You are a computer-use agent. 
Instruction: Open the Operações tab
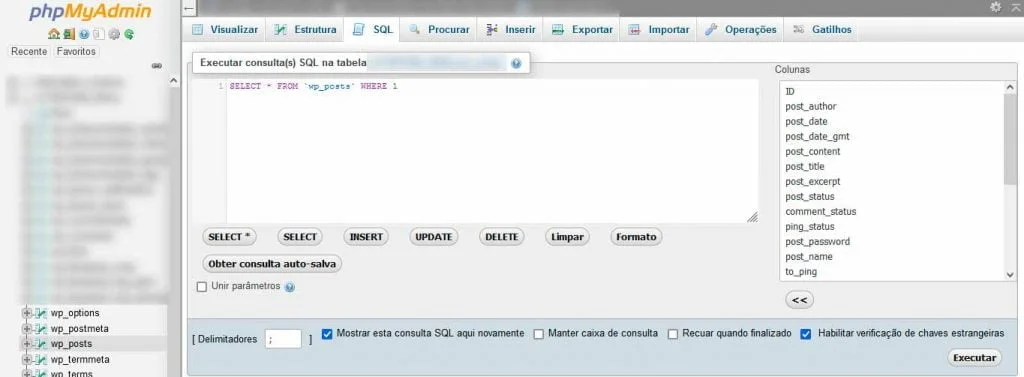[x=740, y=29]
